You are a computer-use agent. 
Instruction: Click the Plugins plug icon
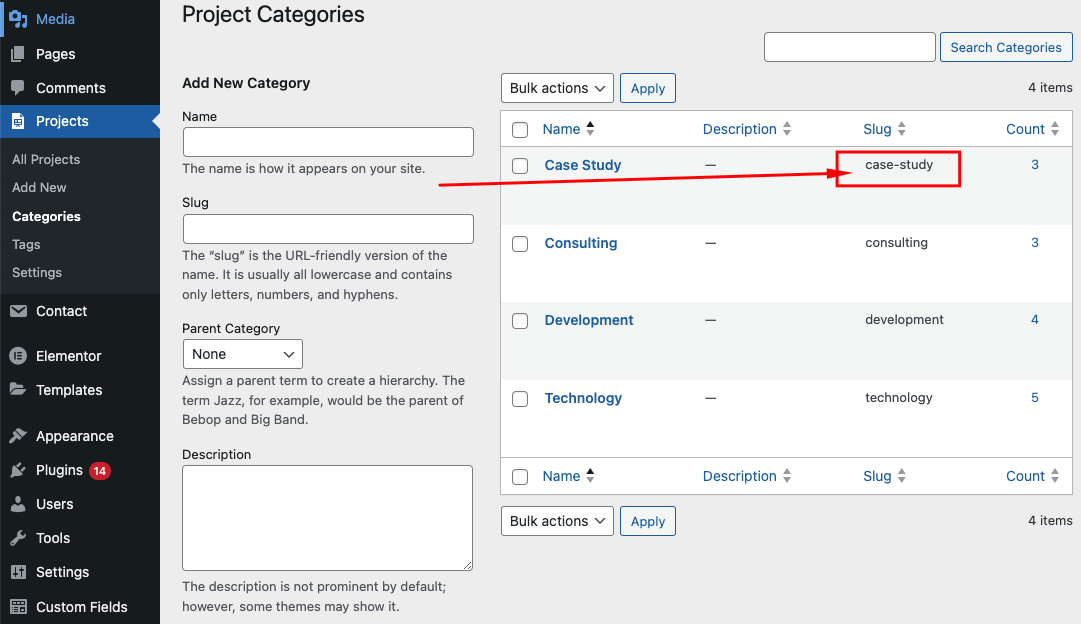pos(18,470)
